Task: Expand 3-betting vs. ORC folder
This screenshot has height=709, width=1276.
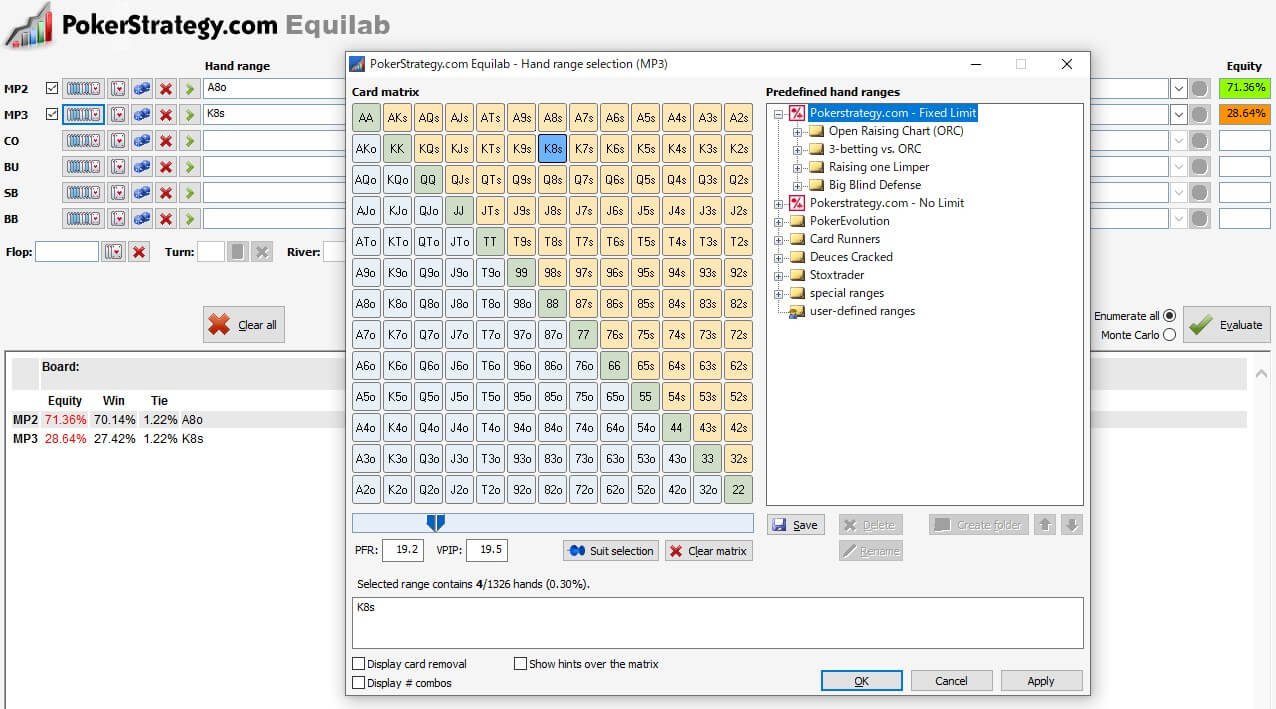Action: 797,149
